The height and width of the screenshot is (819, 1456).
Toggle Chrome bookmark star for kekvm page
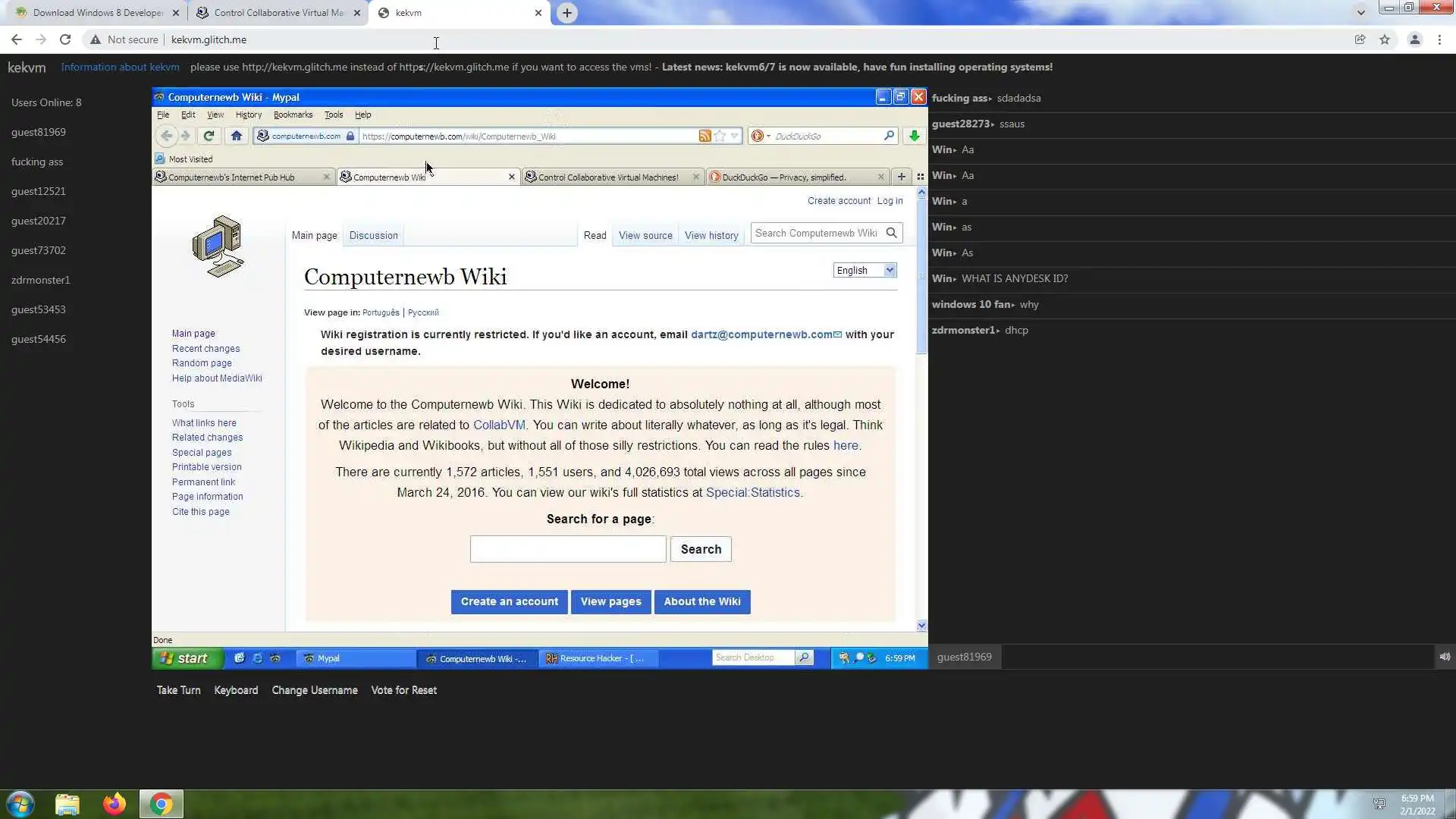coord(1385,39)
